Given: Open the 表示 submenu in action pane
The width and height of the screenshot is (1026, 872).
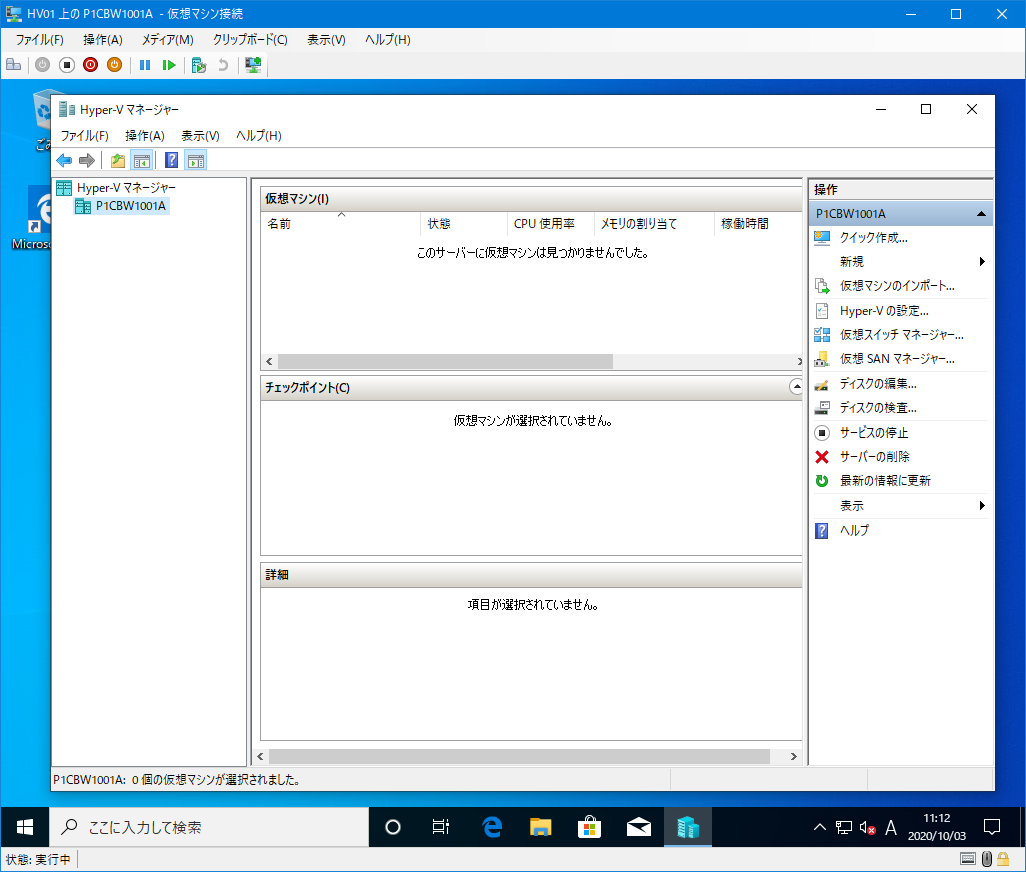Looking at the screenshot, I should coord(855,505).
